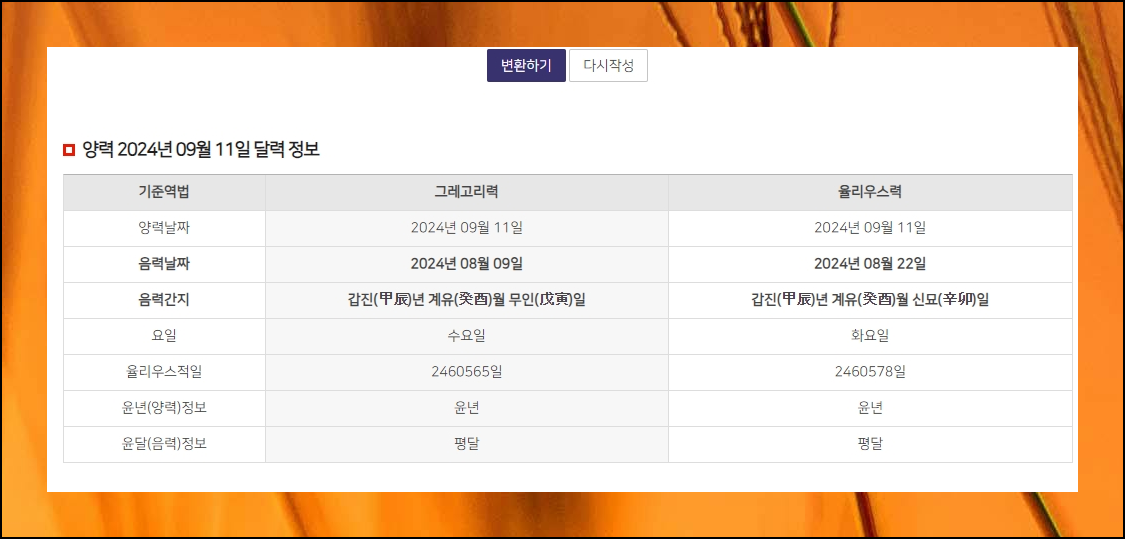Select the 양력날짜 row label

click(164, 228)
